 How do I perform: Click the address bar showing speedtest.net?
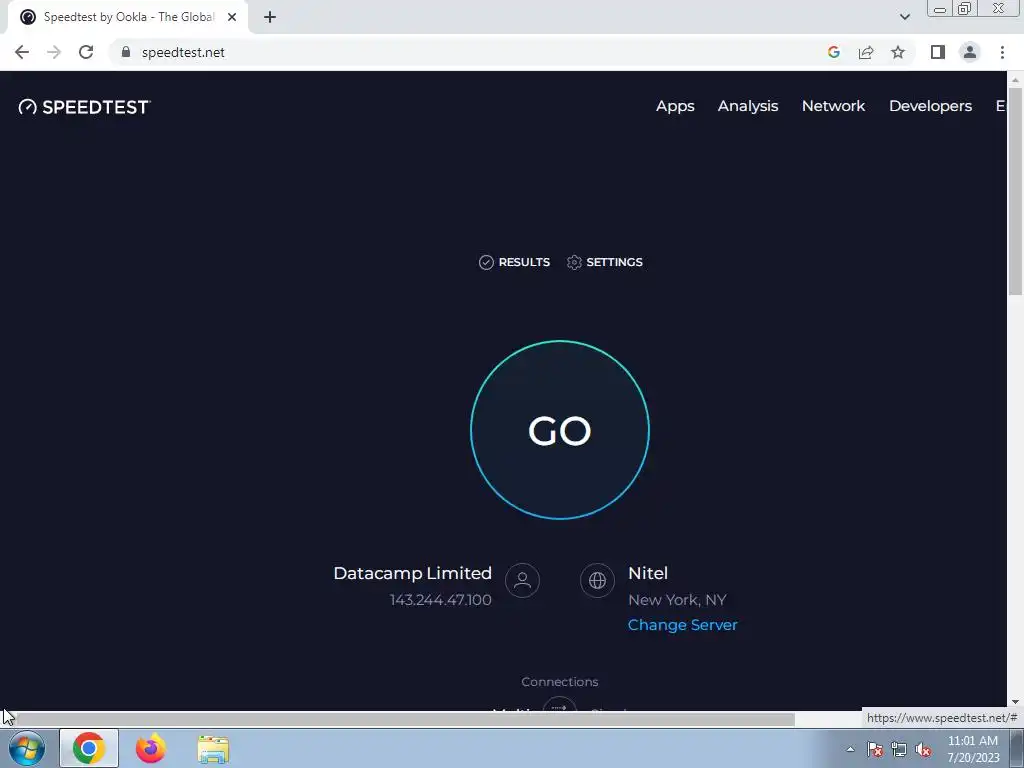pos(468,52)
